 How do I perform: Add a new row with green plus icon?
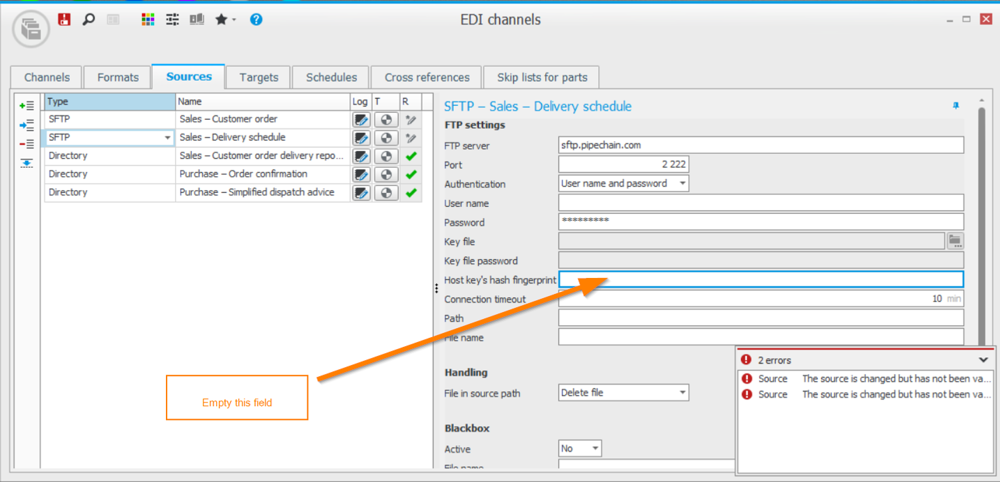26,105
